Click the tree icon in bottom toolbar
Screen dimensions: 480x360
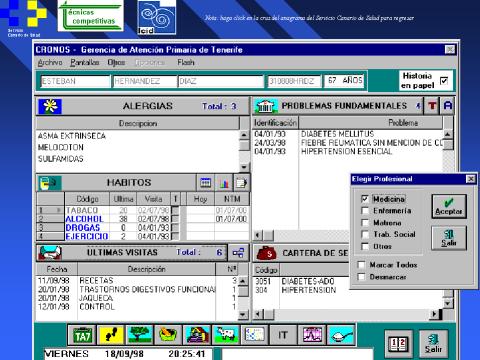tap(139, 335)
